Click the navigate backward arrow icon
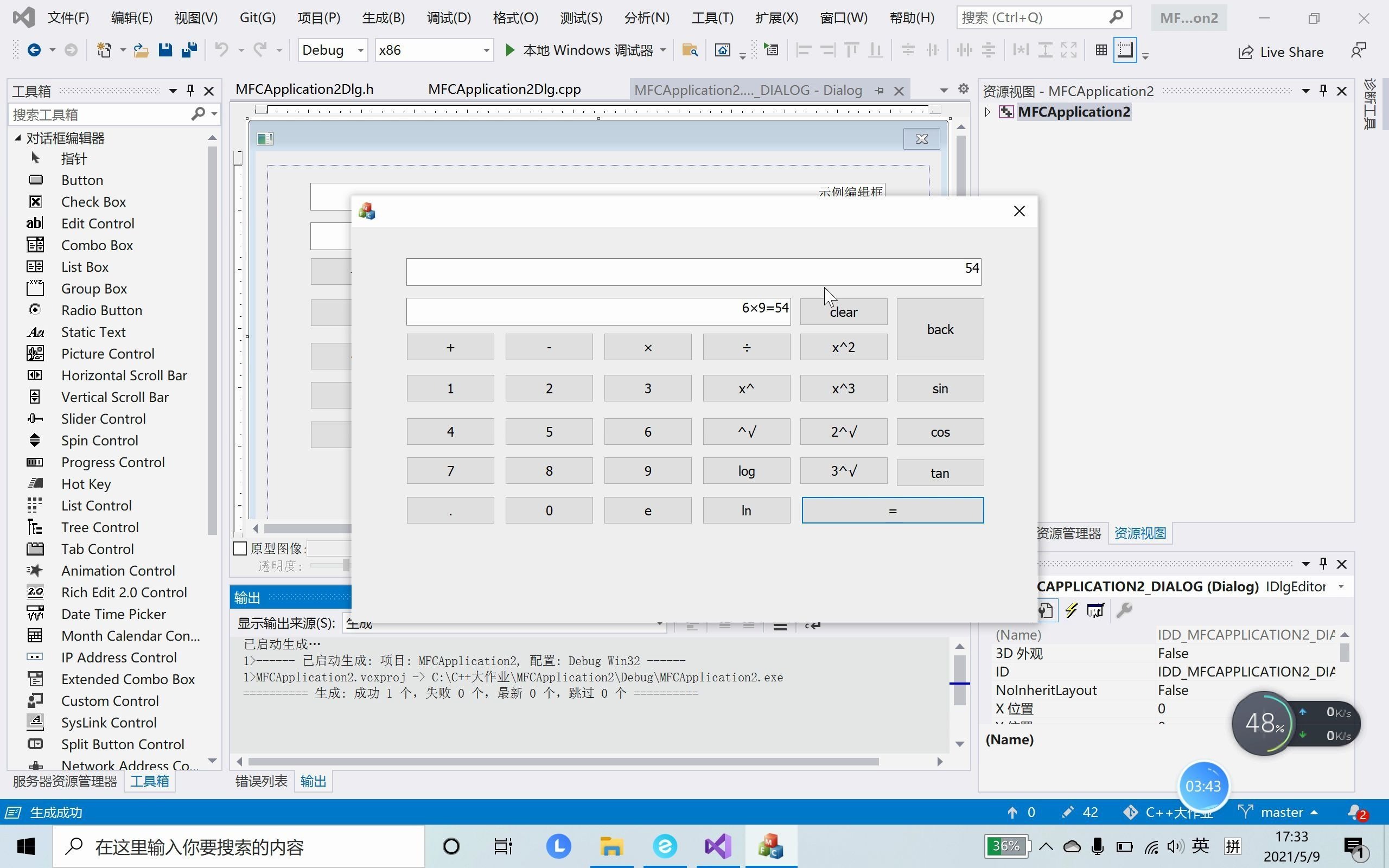Screen dimensions: 1389x868 [x=34, y=50]
